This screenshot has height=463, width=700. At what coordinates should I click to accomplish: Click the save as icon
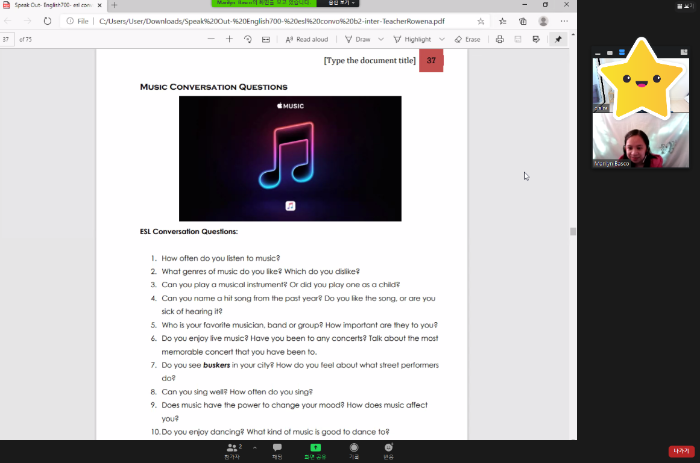tap(536, 39)
